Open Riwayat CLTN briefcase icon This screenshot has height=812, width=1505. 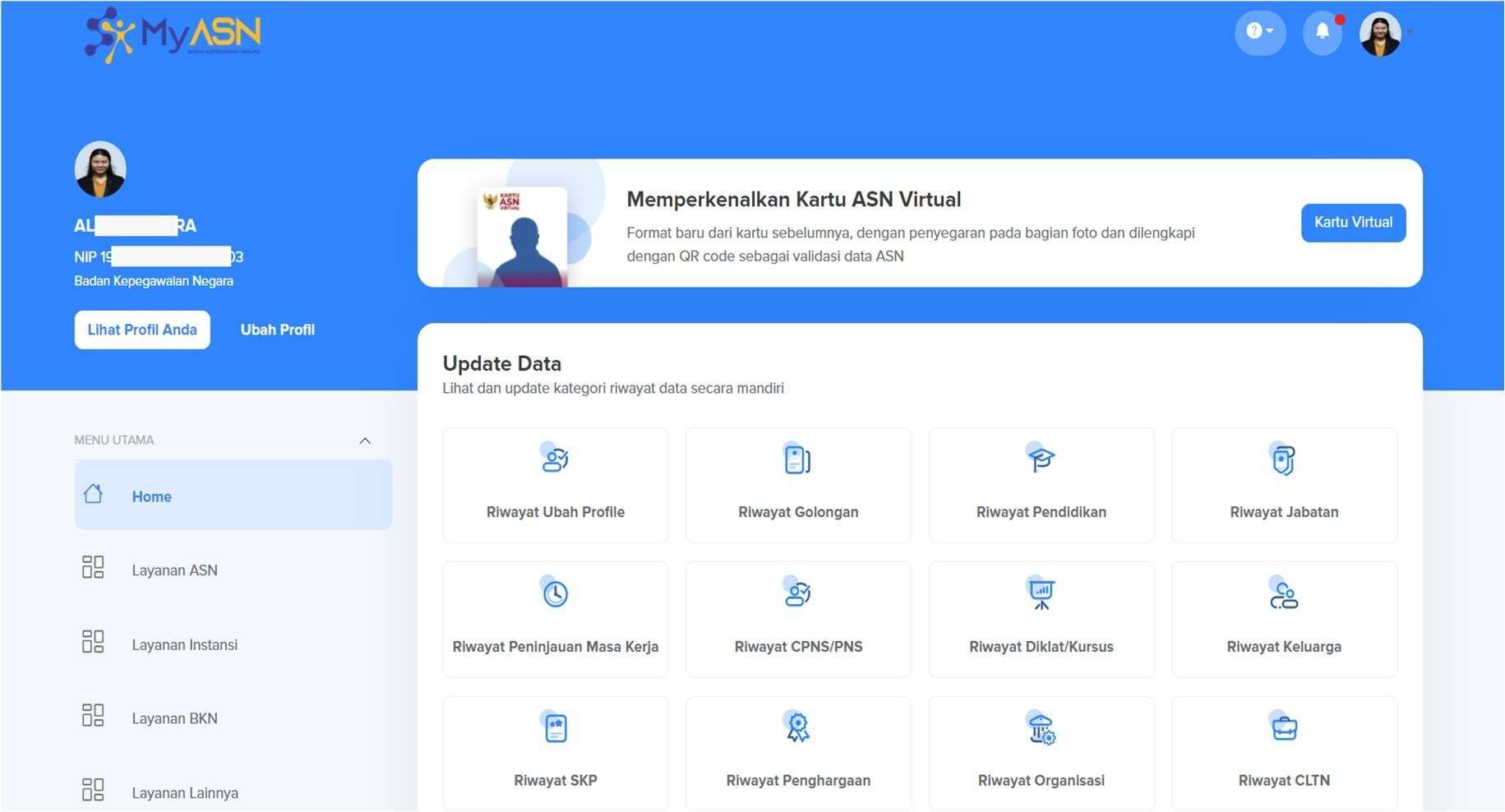(x=1283, y=727)
